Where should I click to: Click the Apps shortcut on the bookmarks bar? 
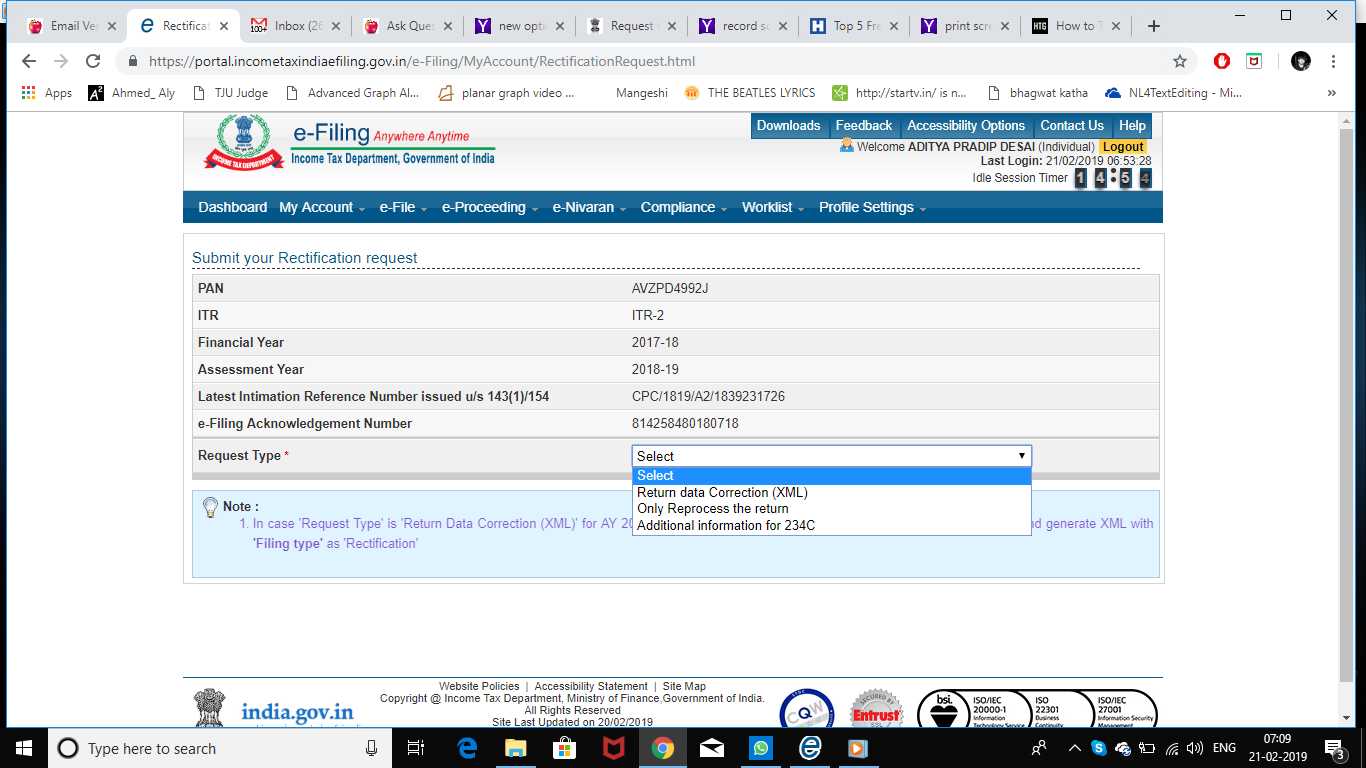tap(48, 92)
